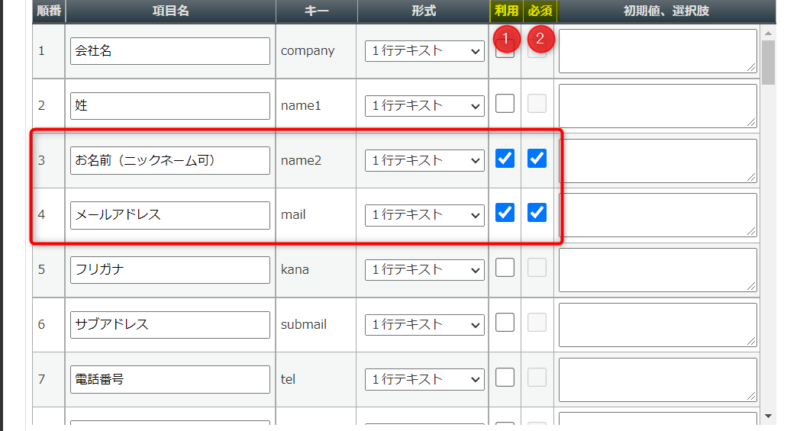This screenshot has width=800, height=431.
Task: Enable 利用 checkbox for 電話番号
Action: pos(505,377)
